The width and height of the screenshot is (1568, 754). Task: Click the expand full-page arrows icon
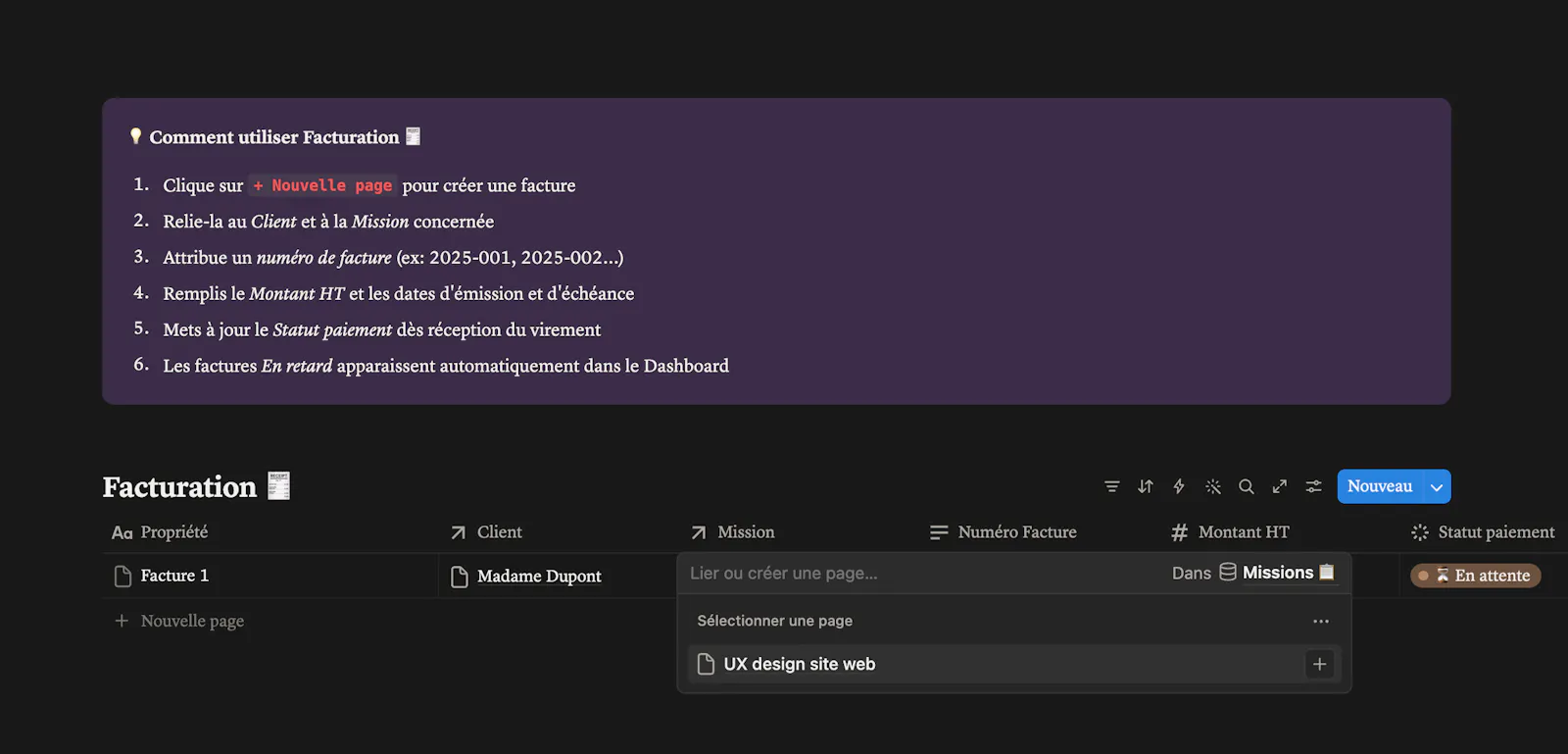click(x=1280, y=486)
